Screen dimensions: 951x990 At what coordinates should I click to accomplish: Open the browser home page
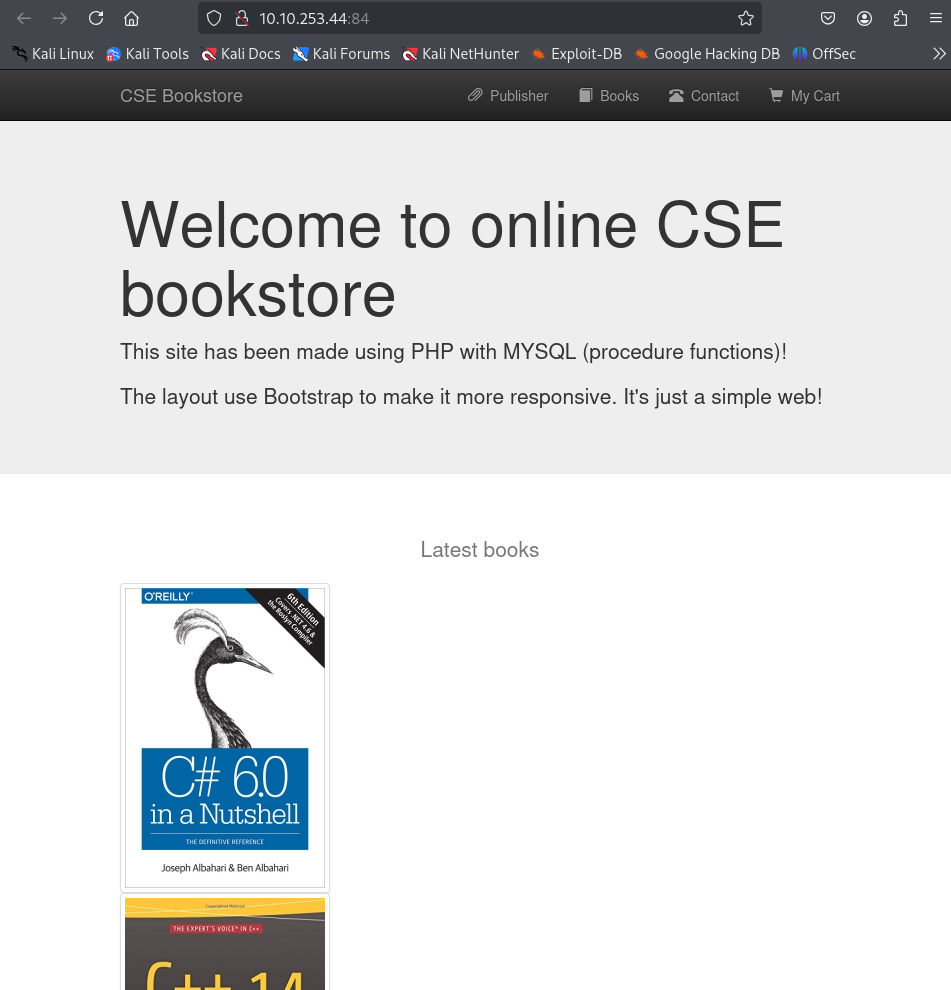click(131, 19)
